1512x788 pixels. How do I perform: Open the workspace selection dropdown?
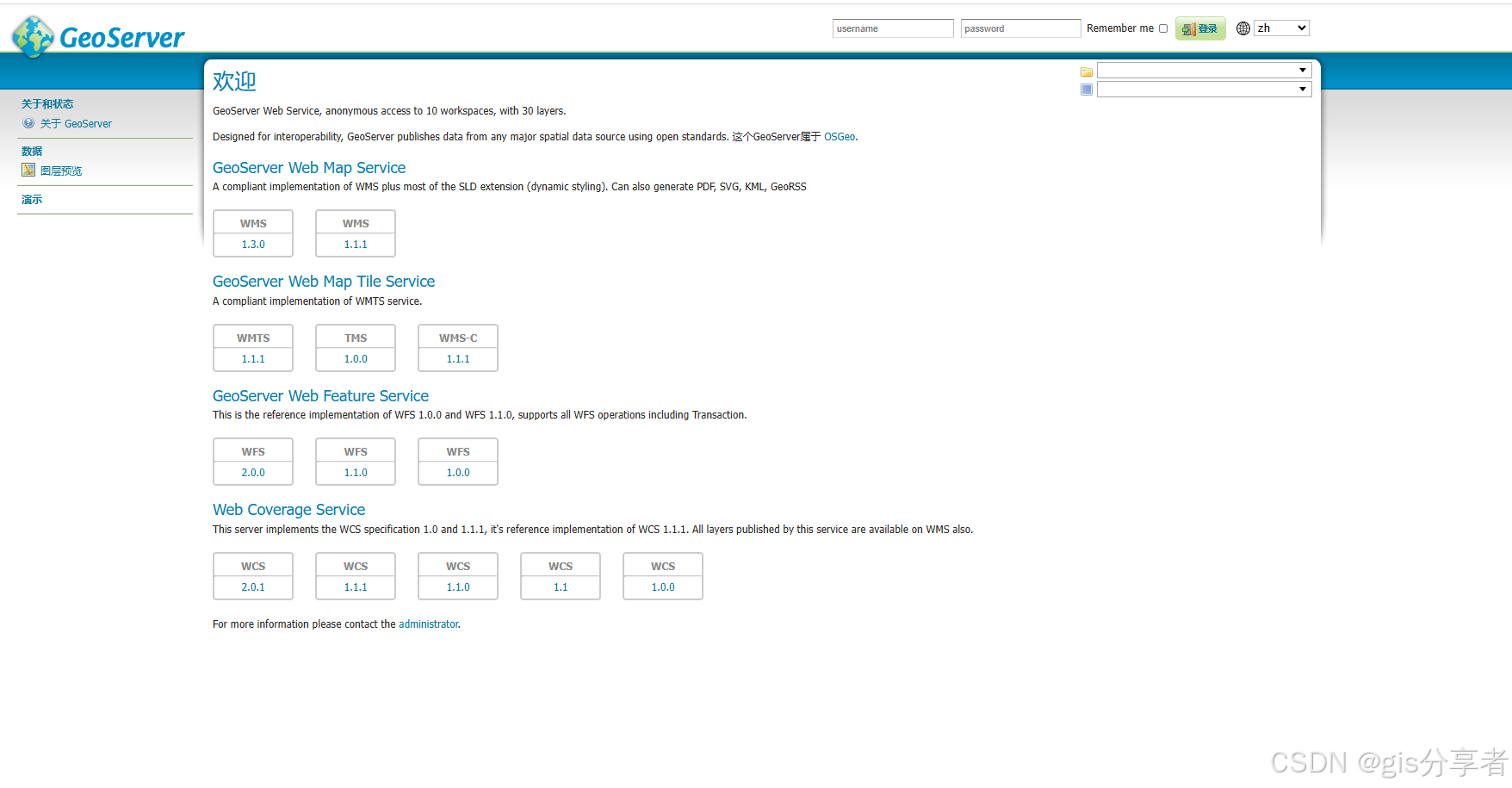pyautogui.click(x=1204, y=71)
